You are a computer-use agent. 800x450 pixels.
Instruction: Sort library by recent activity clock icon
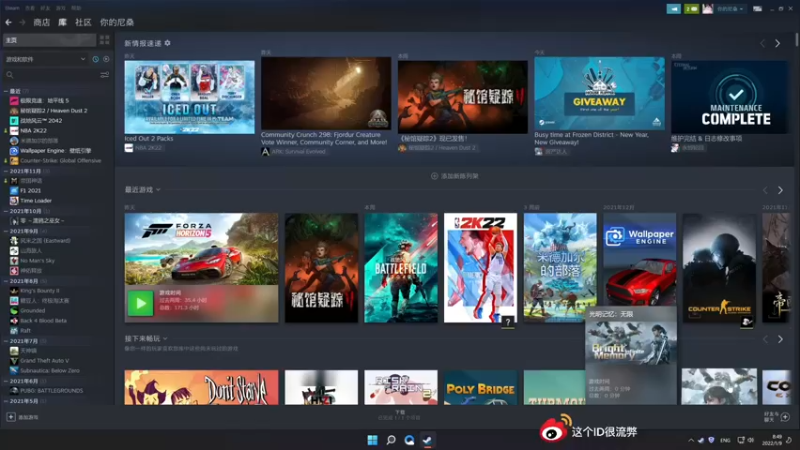95,59
